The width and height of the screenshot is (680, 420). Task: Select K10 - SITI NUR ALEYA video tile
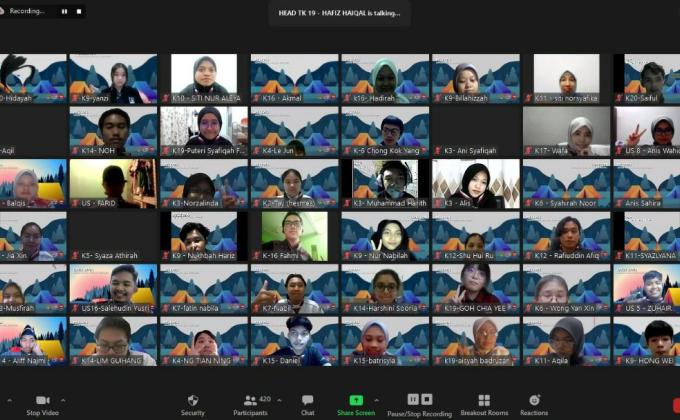pos(204,78)
